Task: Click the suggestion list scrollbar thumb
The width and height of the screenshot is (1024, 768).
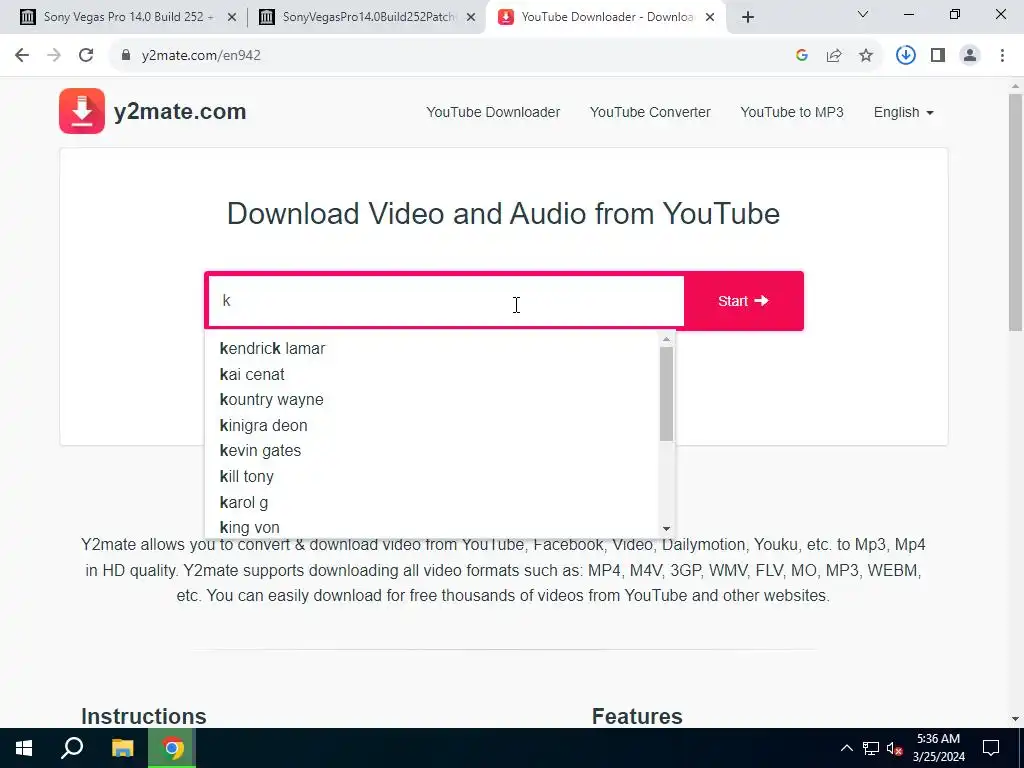Action: click(666, 394)
